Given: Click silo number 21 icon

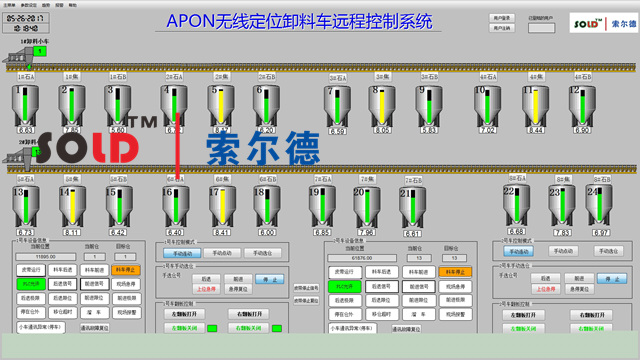Looking at the screenshot, I should [x=413, y=208].
